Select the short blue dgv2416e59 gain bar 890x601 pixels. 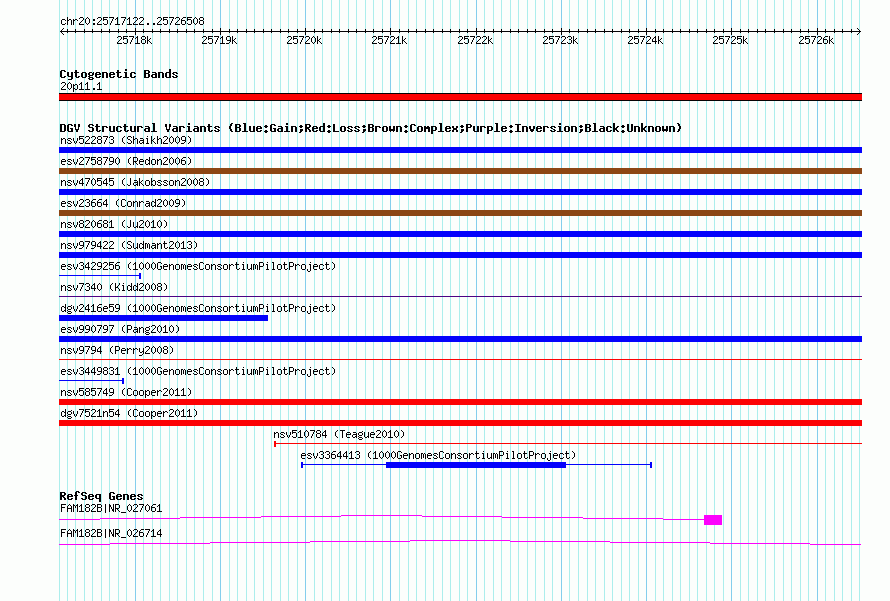point(163,318)
